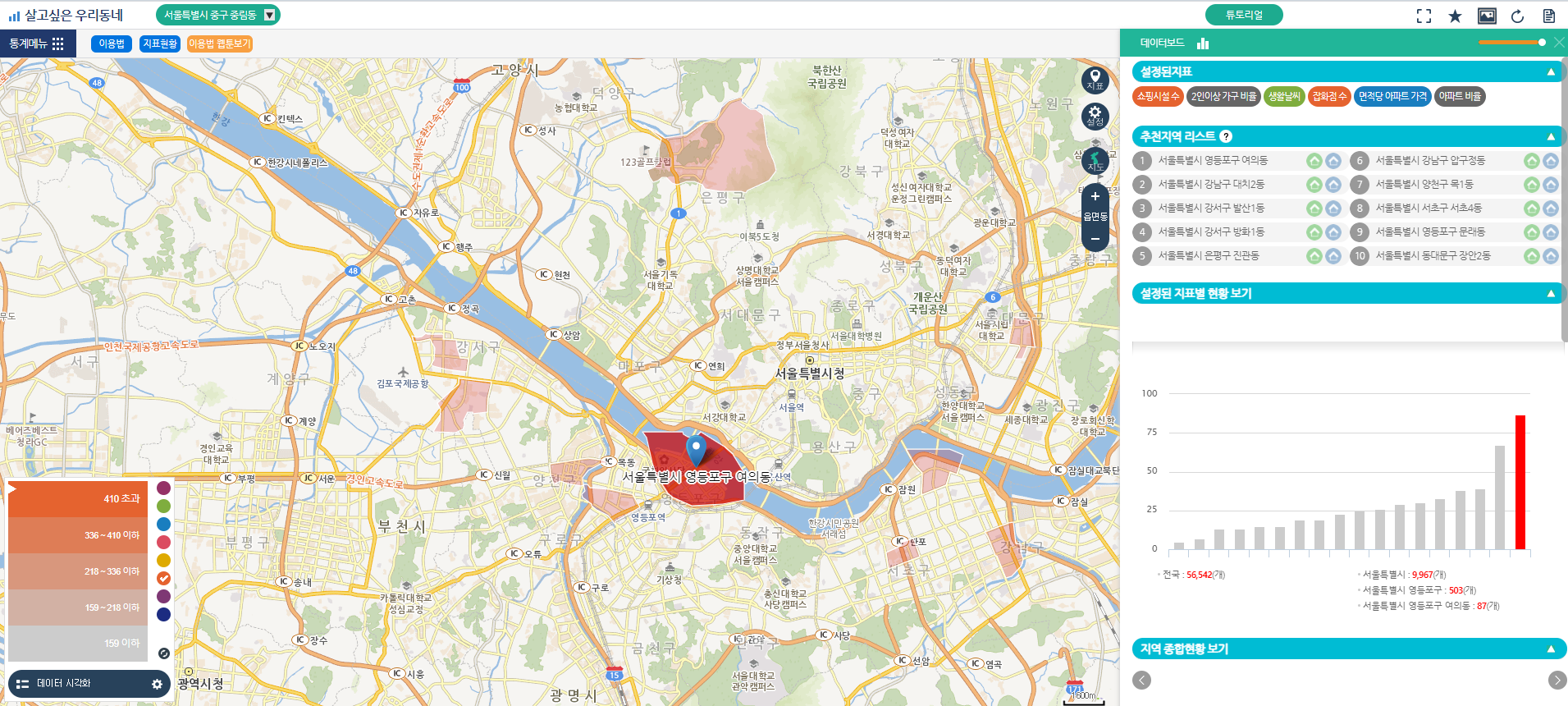Image resolution: width=1568 pixels, height=706 pixels.
Task: Zoom out with the map minus button
Action: click(1095, 239)
